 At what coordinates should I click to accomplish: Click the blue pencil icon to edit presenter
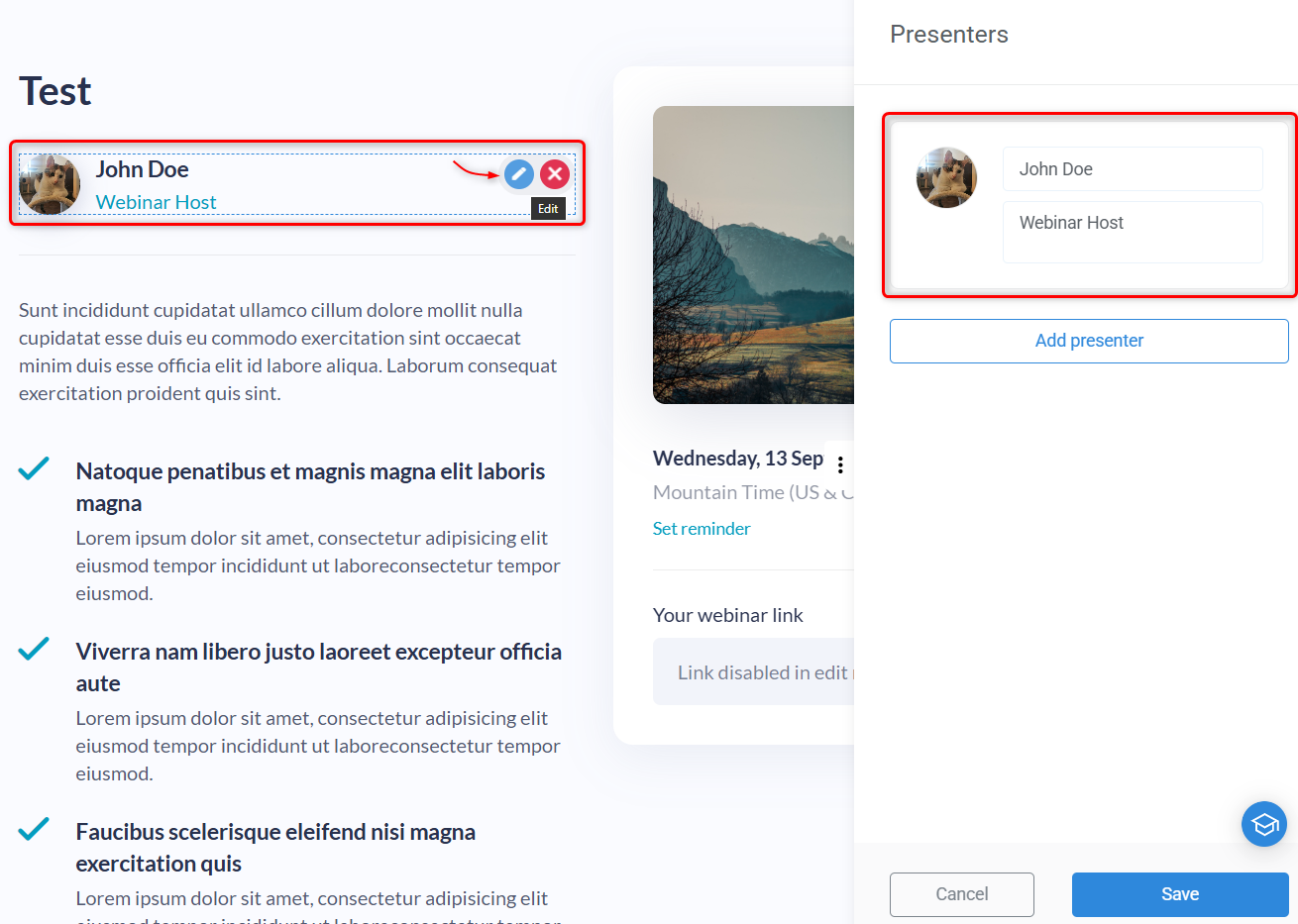pos(519,174)
